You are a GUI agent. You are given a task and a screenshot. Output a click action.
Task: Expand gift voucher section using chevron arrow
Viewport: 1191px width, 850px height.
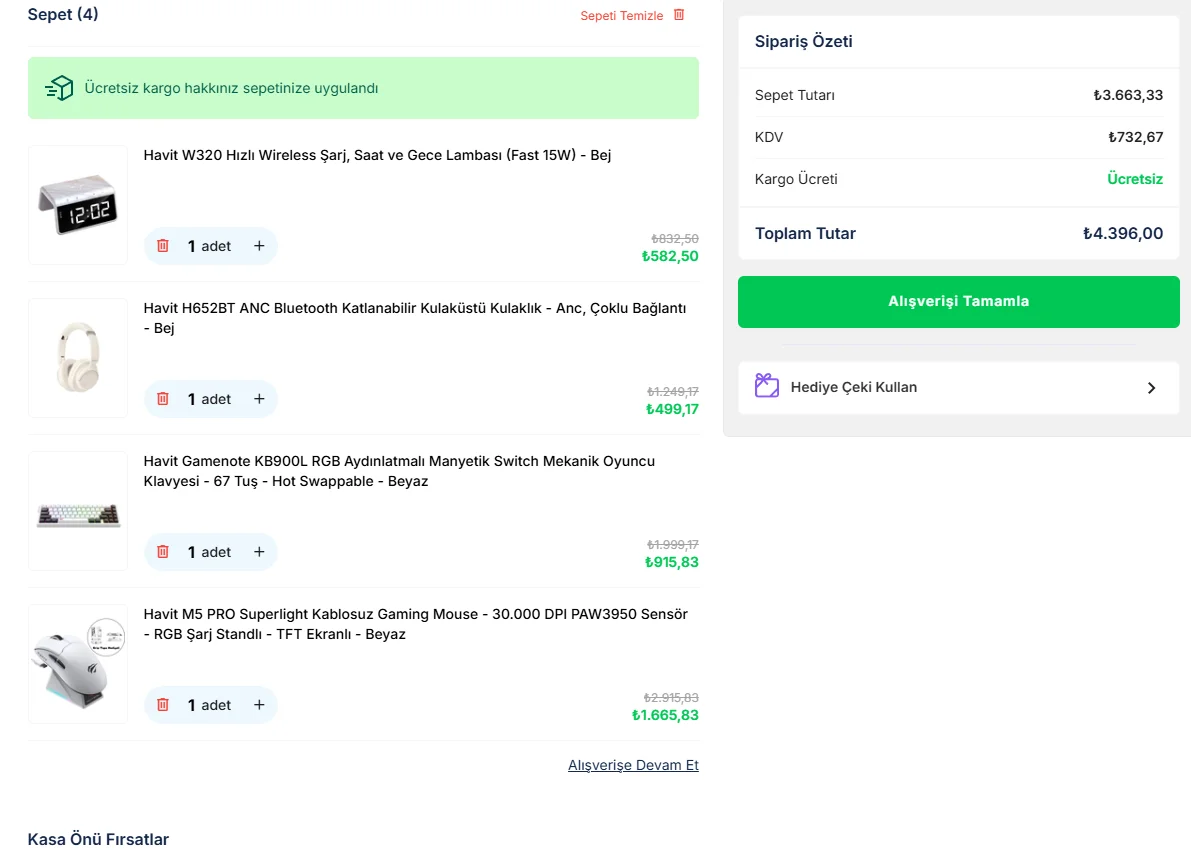point(1151,388)
